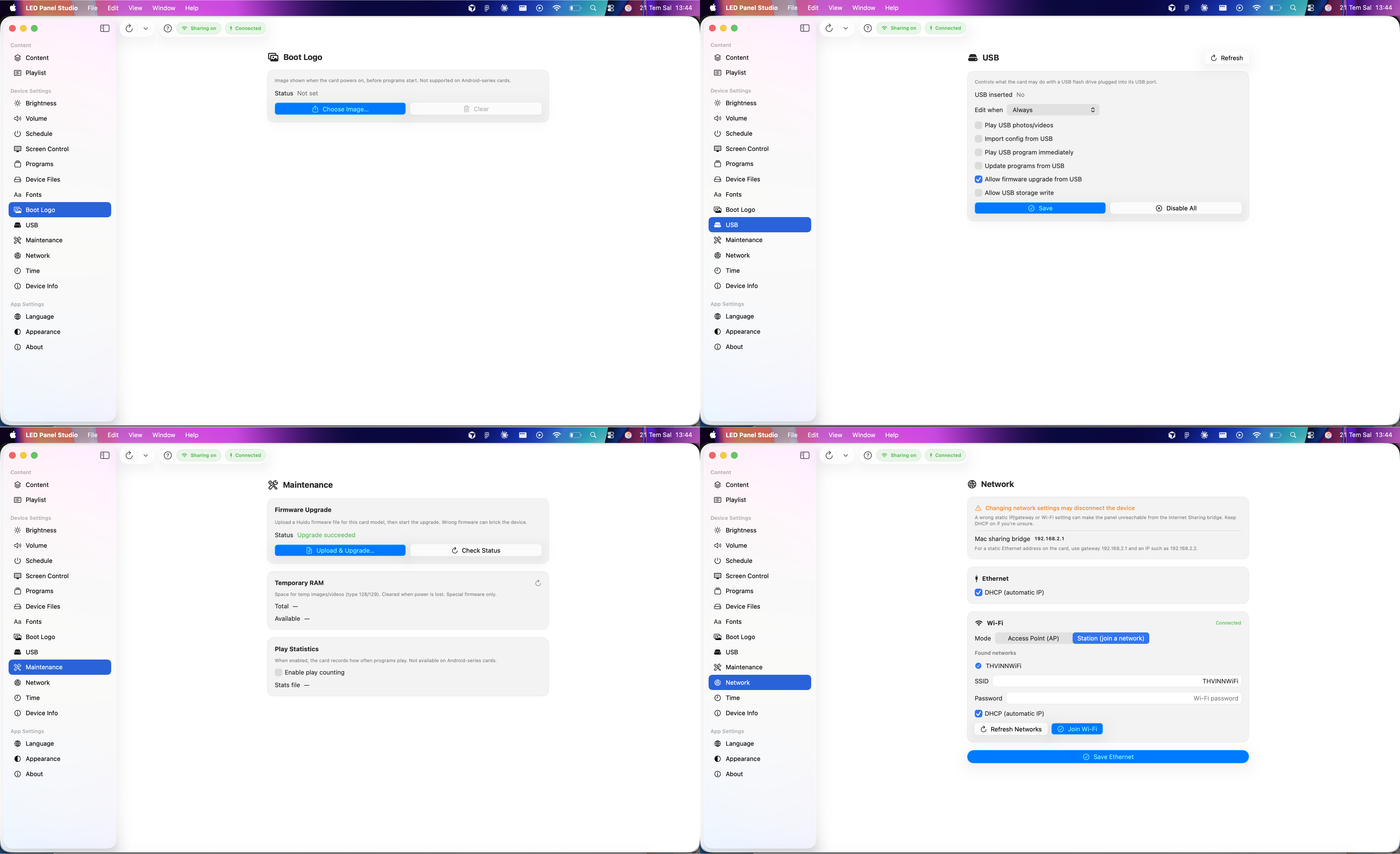
Task: Toggle the sidebar icon in the Maintenance window
Action: click(105, 455)
